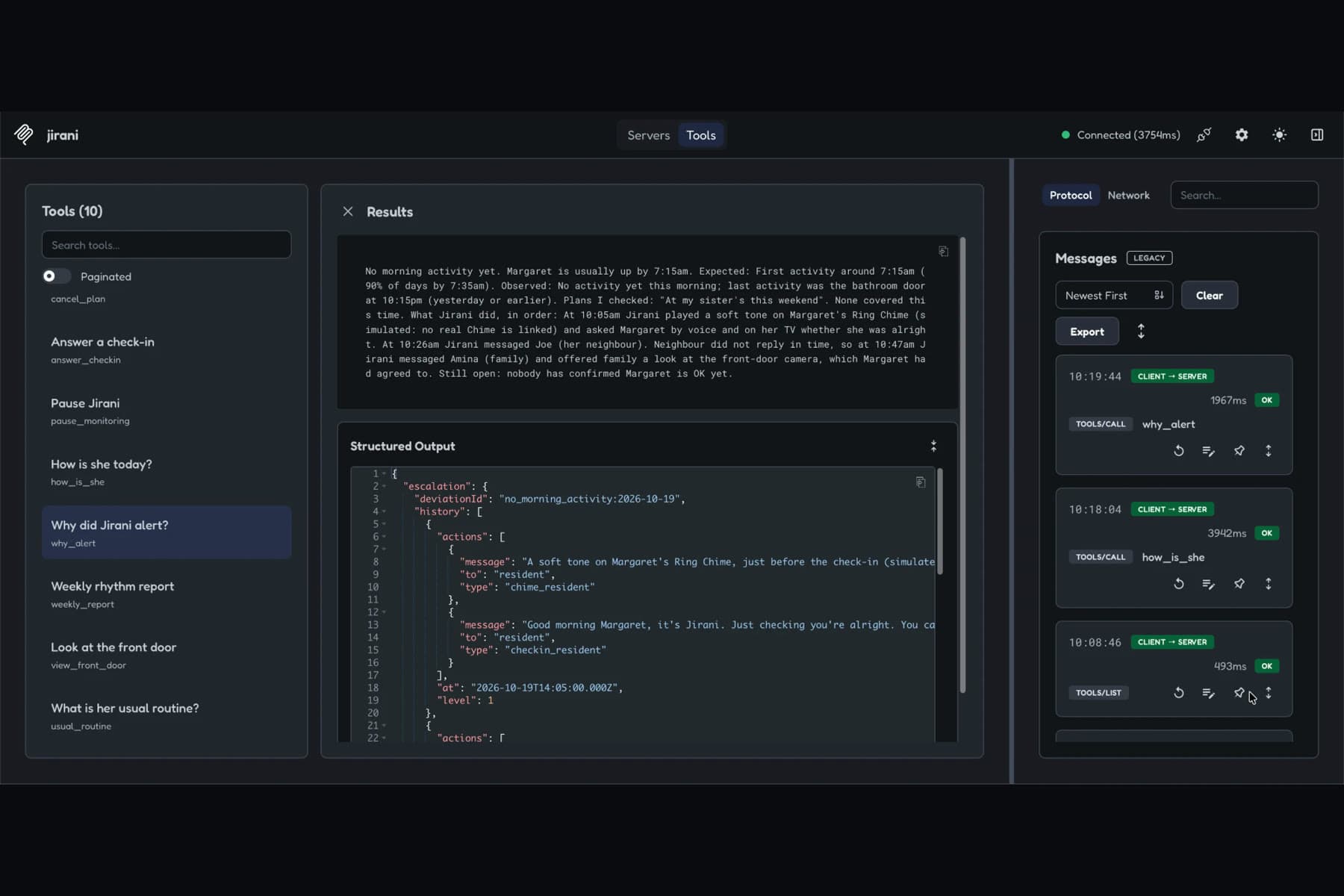Image resolution: width=1344 pixels, height=896 pixels.
Task: Click the jirani logo icon
Action: point(24,134)
